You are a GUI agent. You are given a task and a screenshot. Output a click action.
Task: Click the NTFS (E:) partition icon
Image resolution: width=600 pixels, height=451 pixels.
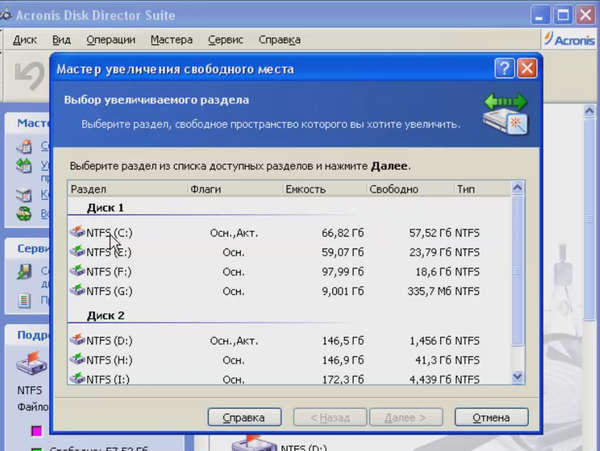point(77,251)
